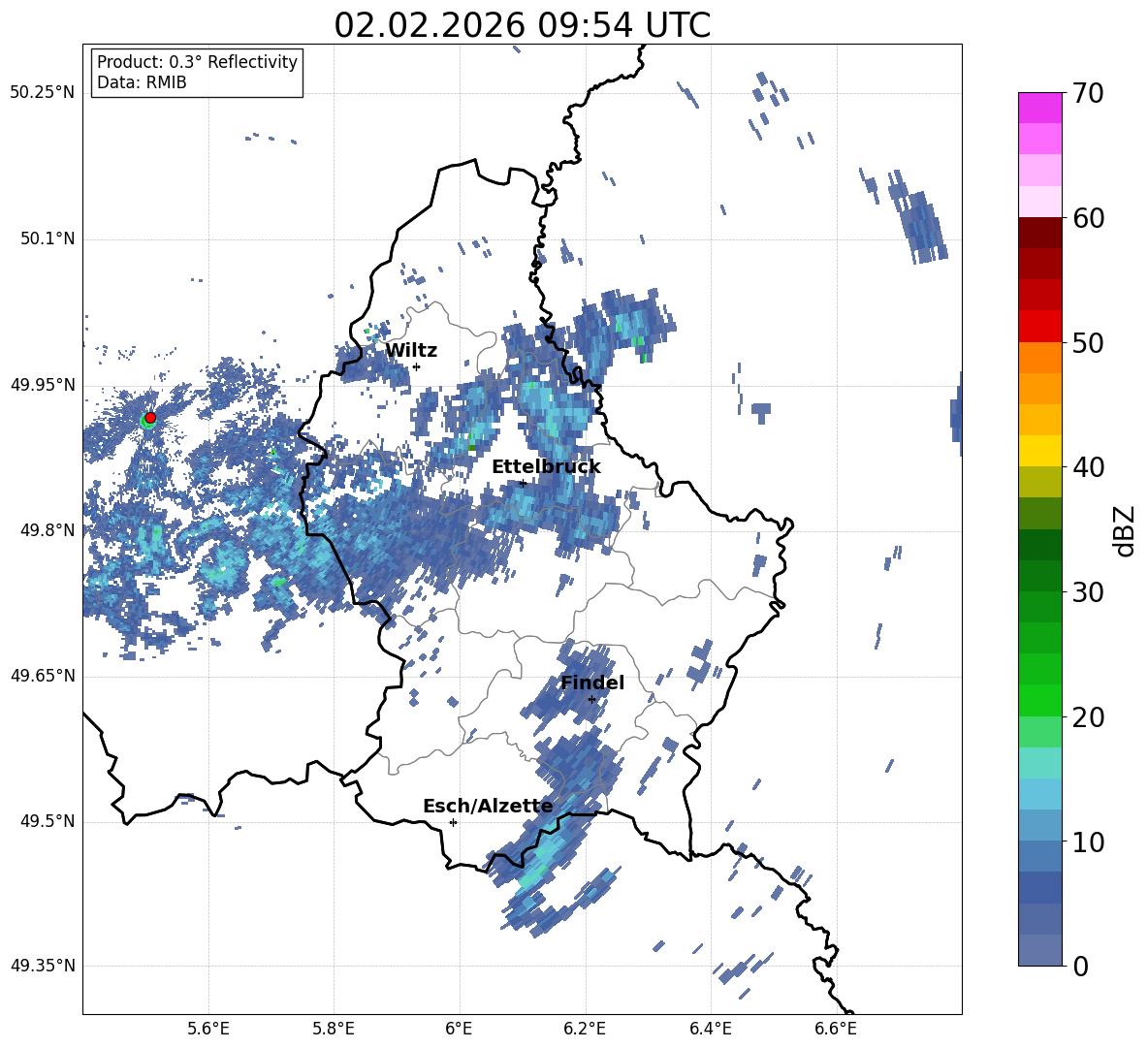The width and height of the screenshot is (1148, 1048).
Task: Click the 49.65°N latitude label
Action: coord(43,676)
